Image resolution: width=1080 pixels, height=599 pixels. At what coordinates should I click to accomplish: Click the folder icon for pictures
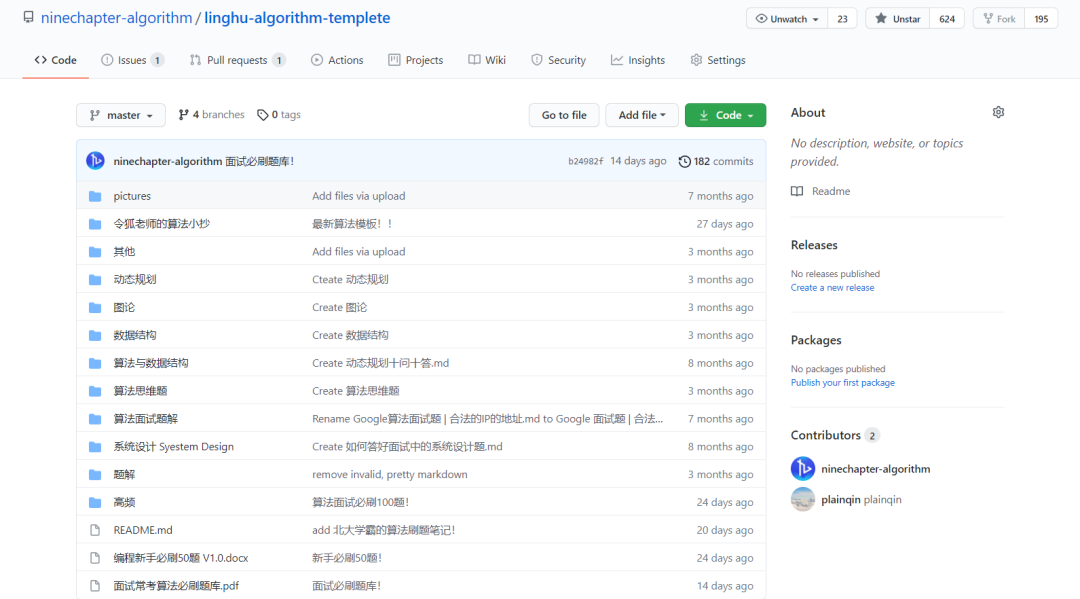click(x=95, y=196)
